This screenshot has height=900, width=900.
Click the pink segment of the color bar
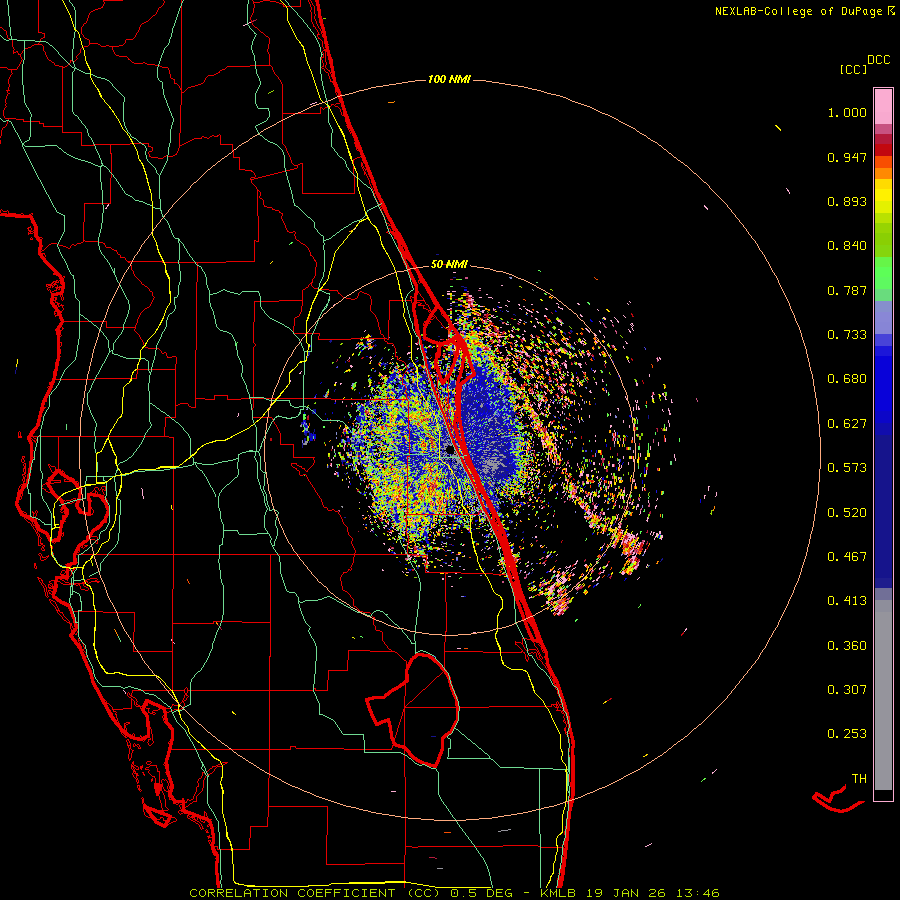[883, 106]
